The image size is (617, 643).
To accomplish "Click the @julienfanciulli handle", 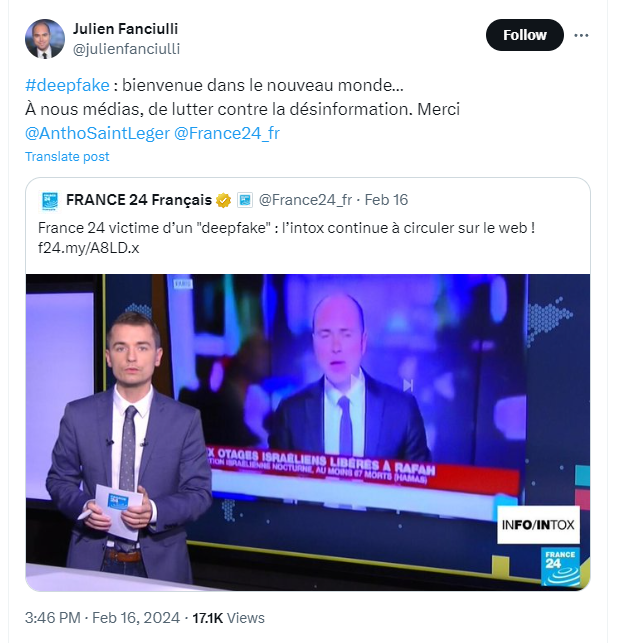I will pyautogui.click(x=126, y=49).
